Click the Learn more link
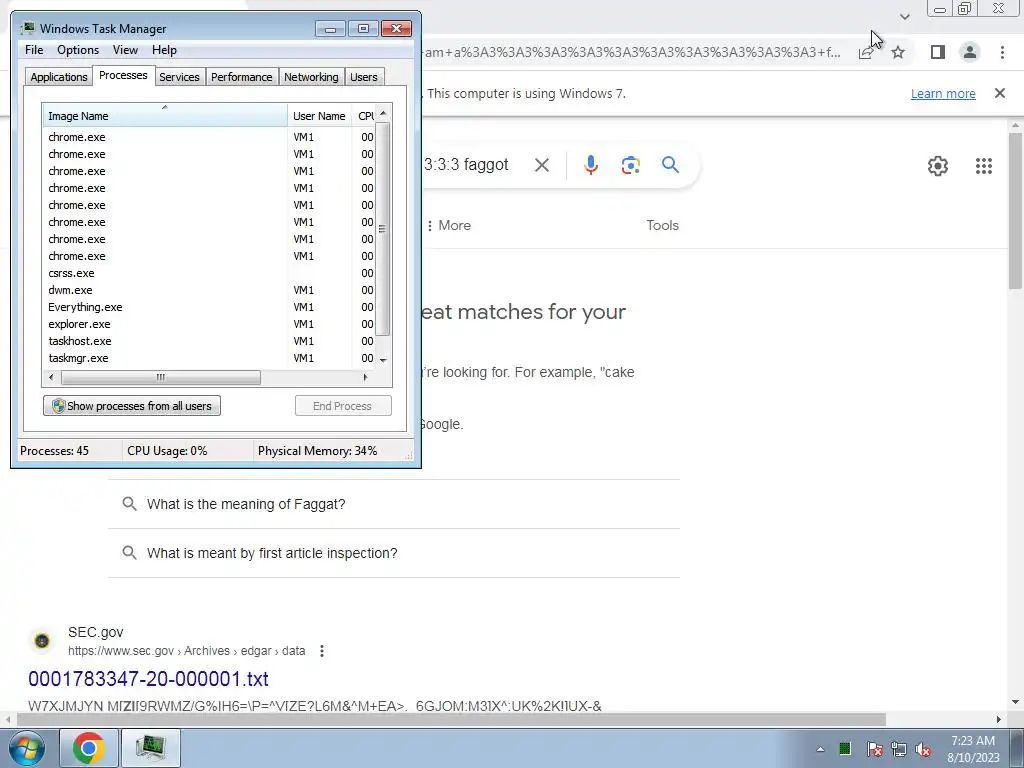 pyautogui.click(x=943, y=93)
